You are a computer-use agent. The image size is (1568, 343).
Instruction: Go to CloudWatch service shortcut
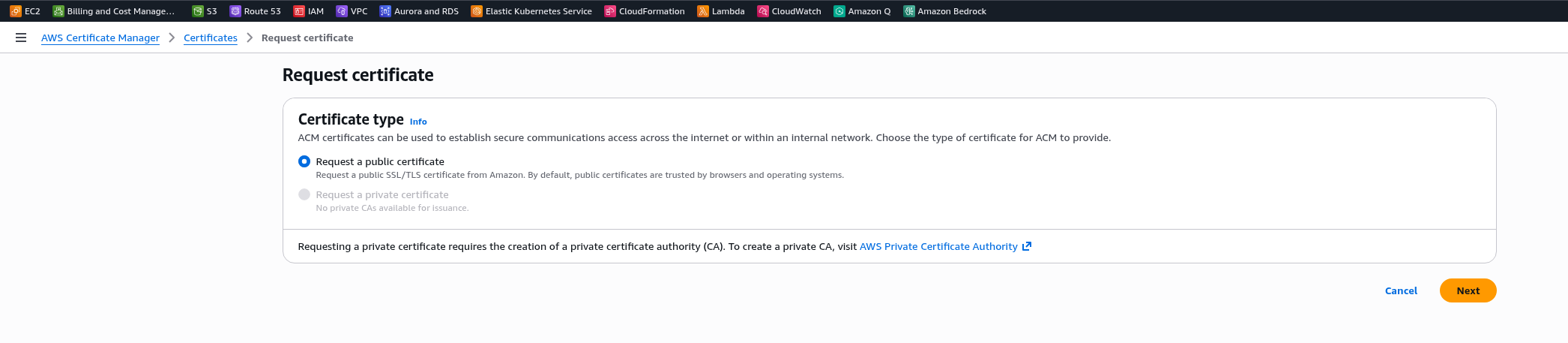coord(789,11)
